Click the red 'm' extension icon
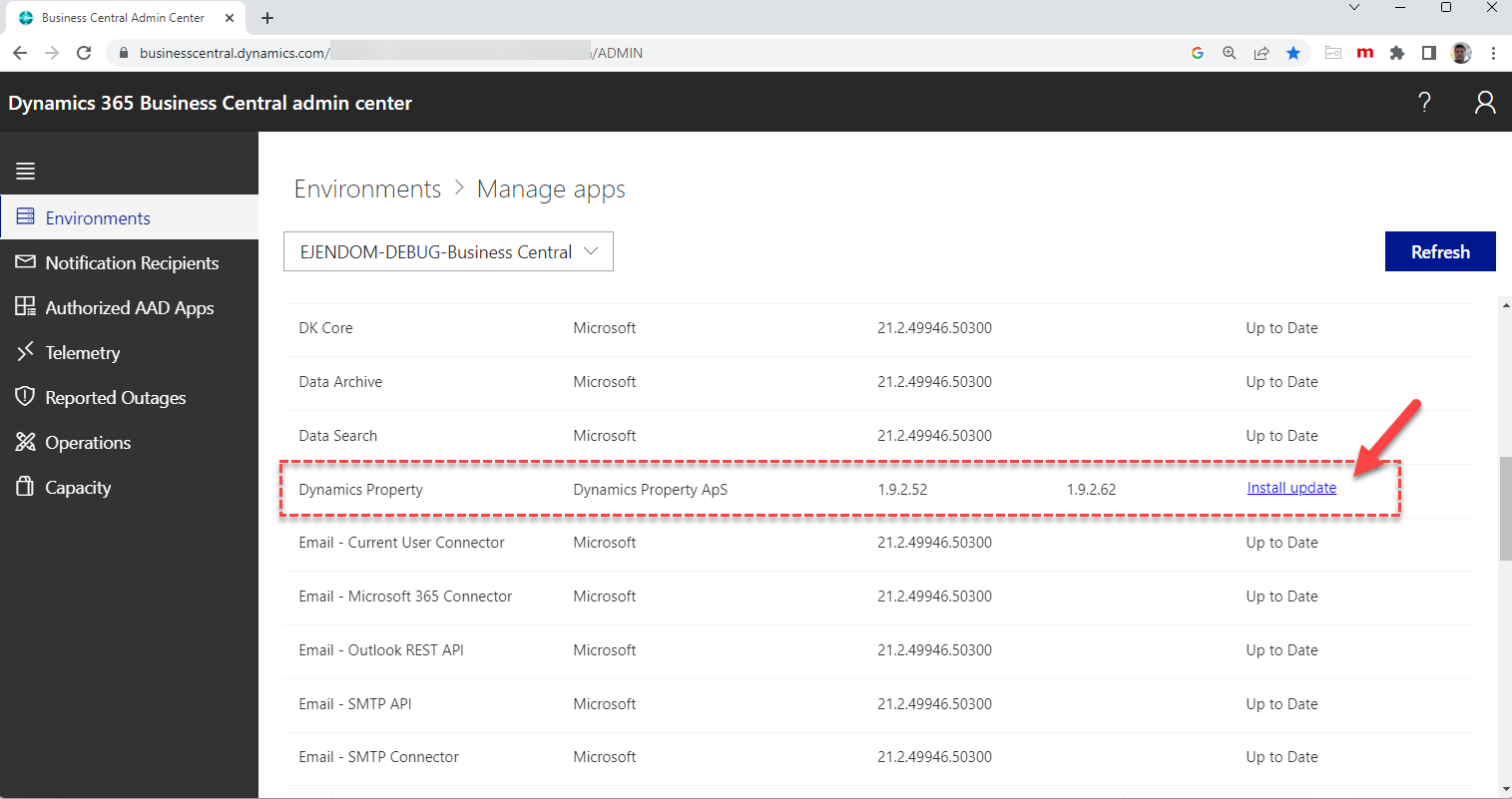Image resolution: width=1512 pixels, height=799 pixels. [x=1365, y=53]
